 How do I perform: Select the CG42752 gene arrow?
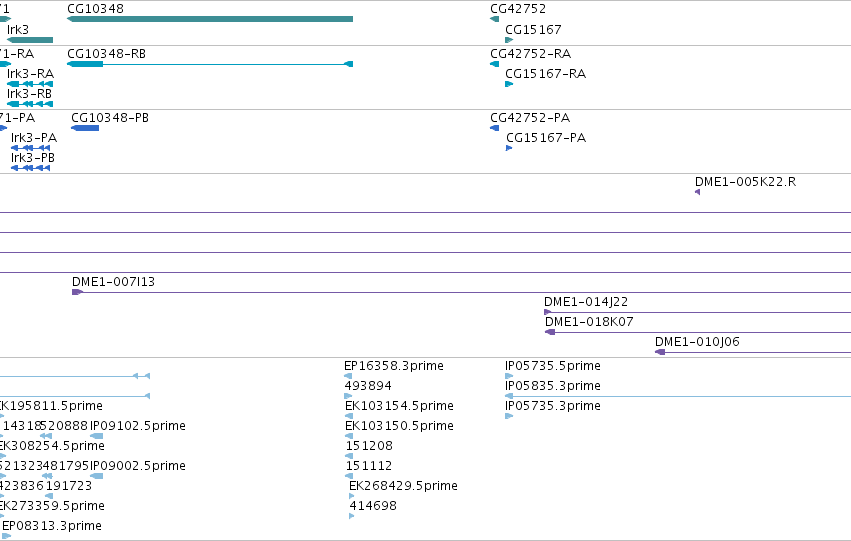[x=494, y=19]
